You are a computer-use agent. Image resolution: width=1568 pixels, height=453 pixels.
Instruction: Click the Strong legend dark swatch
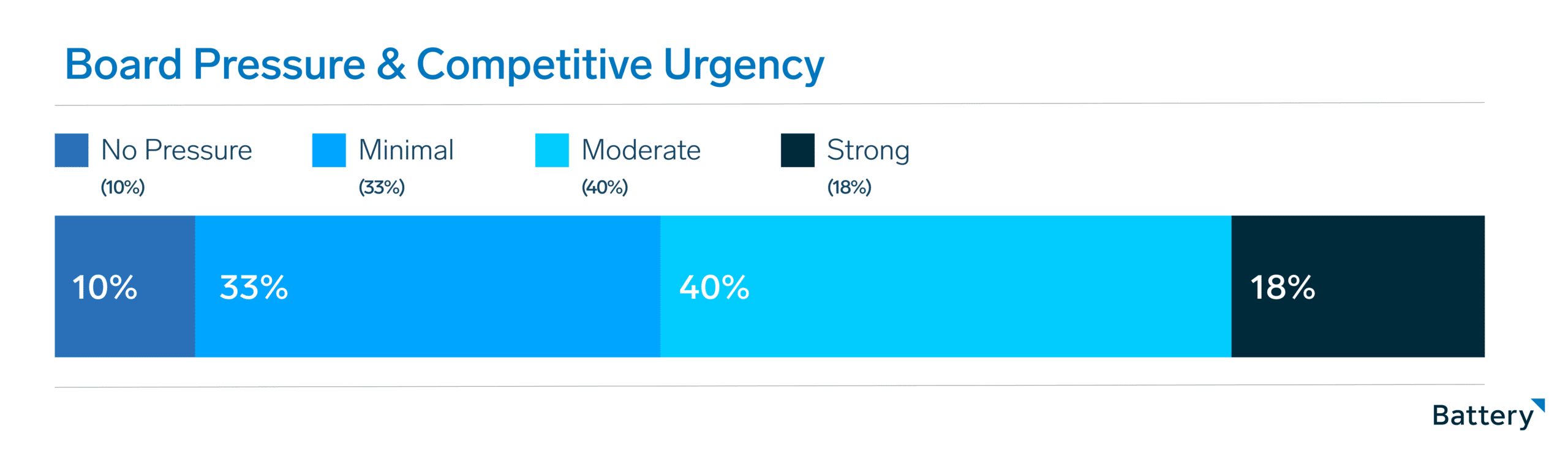point(797,150)
